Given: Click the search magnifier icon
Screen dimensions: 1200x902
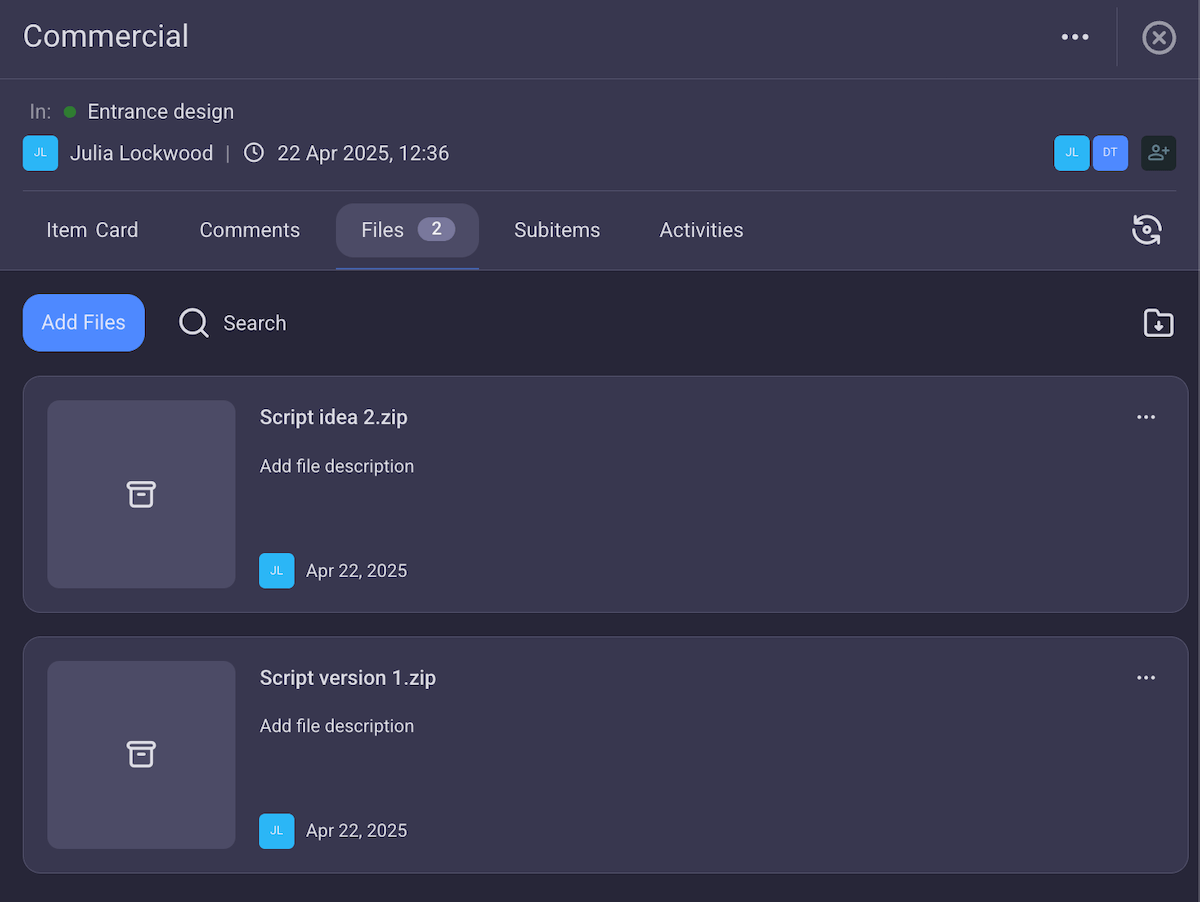Looking at the screenshot, I should [193, 322].
